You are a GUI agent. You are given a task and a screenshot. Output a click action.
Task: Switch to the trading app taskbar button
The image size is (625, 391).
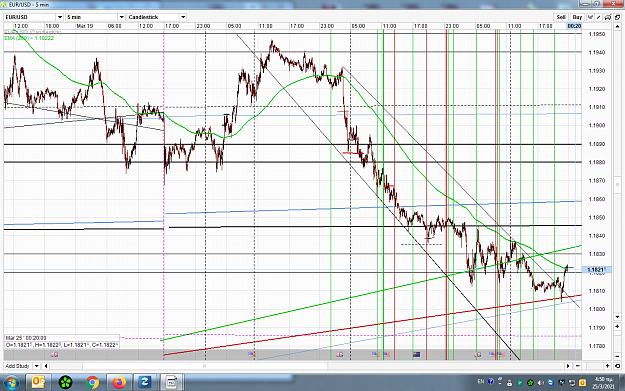172,383
